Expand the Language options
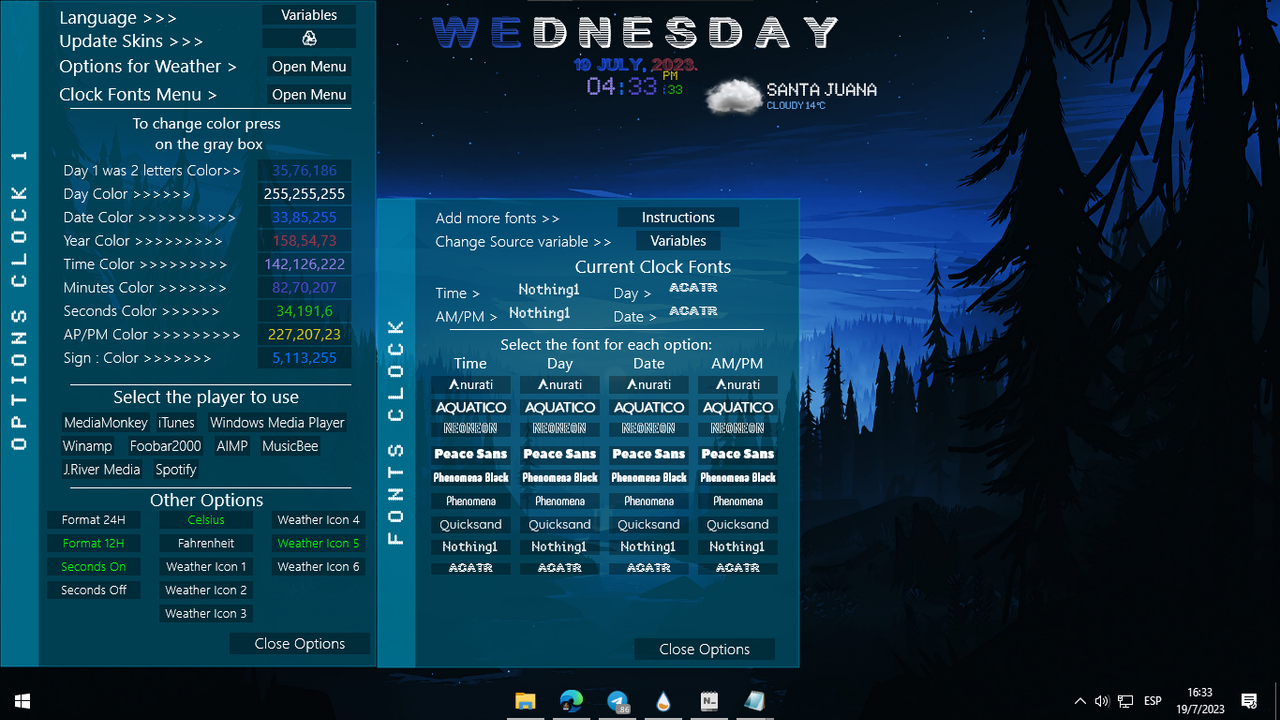This screenshot has height=720, width=1280. tap(118, 17)
